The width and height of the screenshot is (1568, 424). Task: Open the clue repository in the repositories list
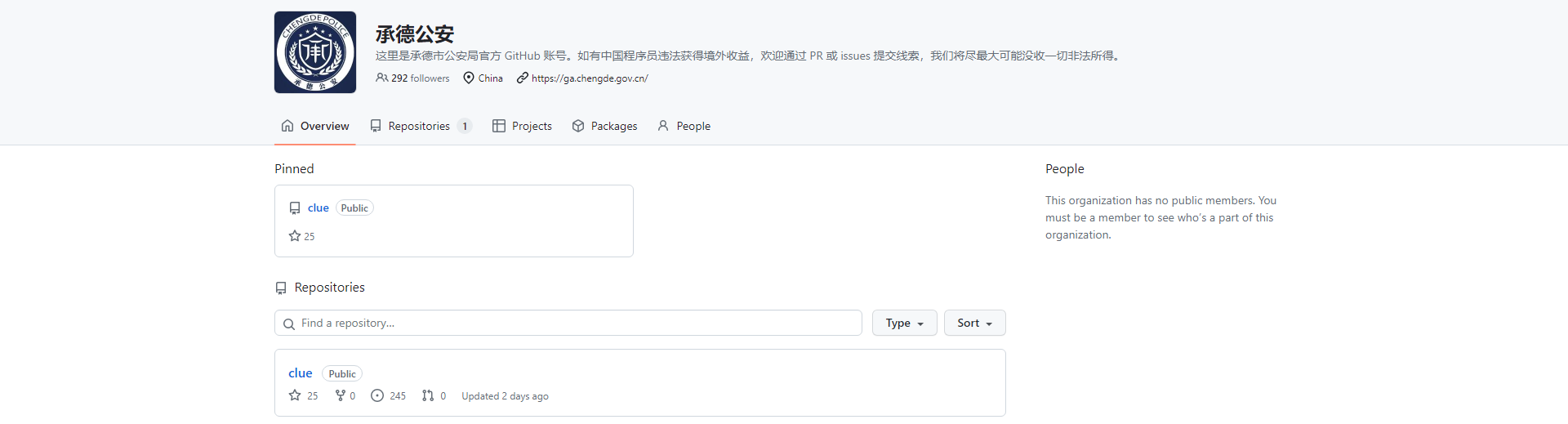pyautogui.click(x=301, y=373)
